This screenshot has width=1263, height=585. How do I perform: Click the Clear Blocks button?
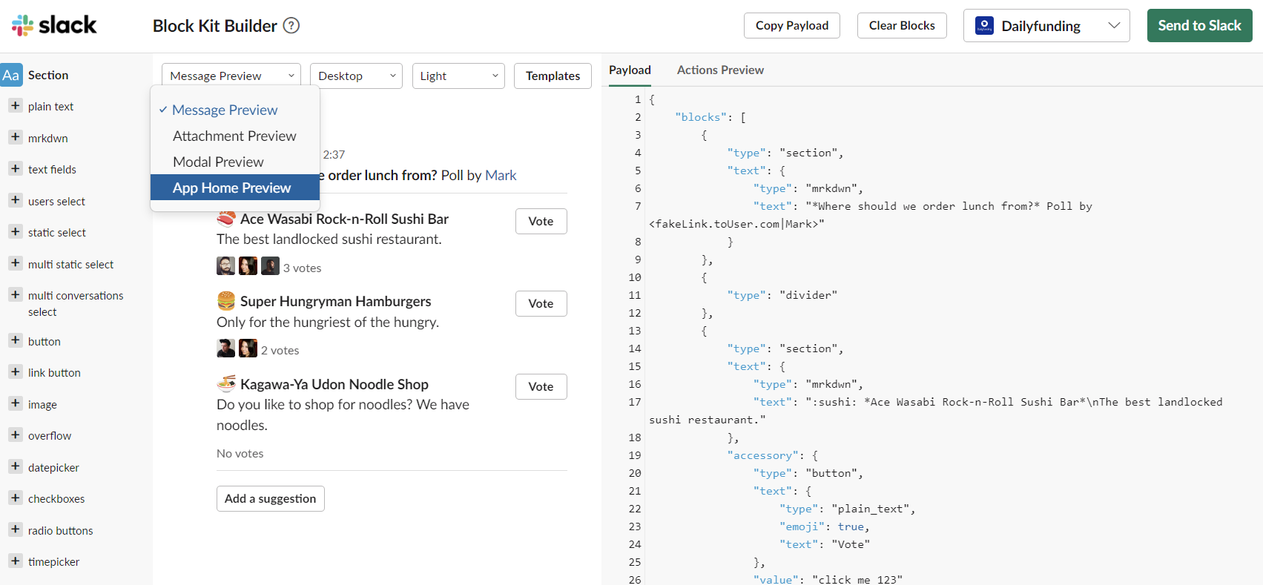[x=902, y=26]
